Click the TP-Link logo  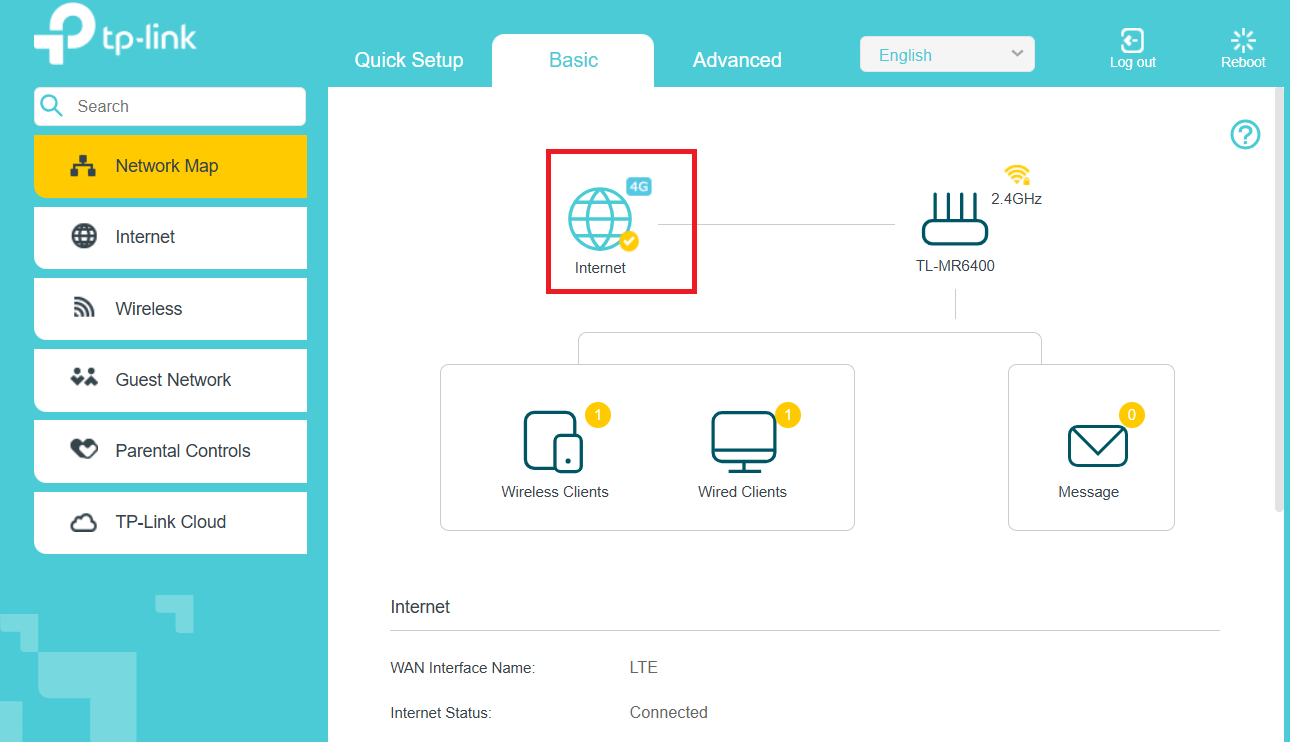click(x=115, y=39)
